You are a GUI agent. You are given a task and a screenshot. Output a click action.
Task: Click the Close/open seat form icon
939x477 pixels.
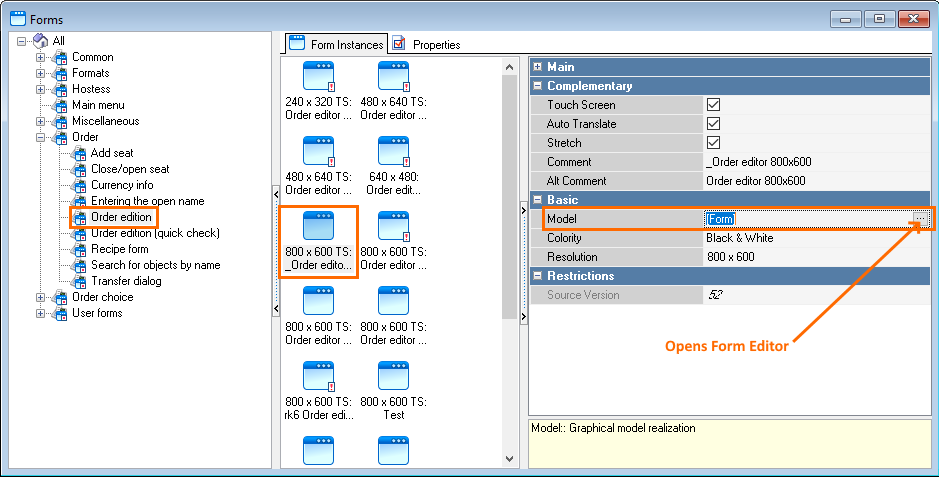78,170
